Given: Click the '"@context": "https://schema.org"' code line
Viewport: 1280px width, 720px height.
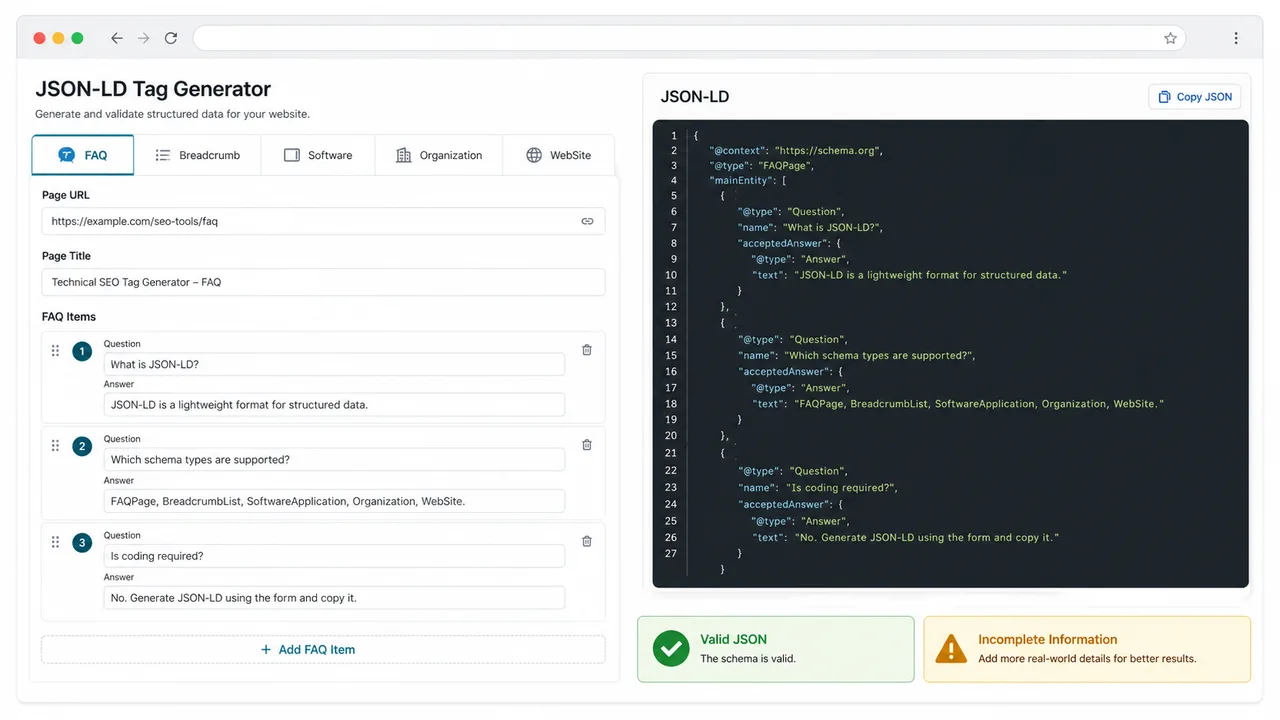Looking at the screenshot, I should pyautogui.click(x=796, y=150).
